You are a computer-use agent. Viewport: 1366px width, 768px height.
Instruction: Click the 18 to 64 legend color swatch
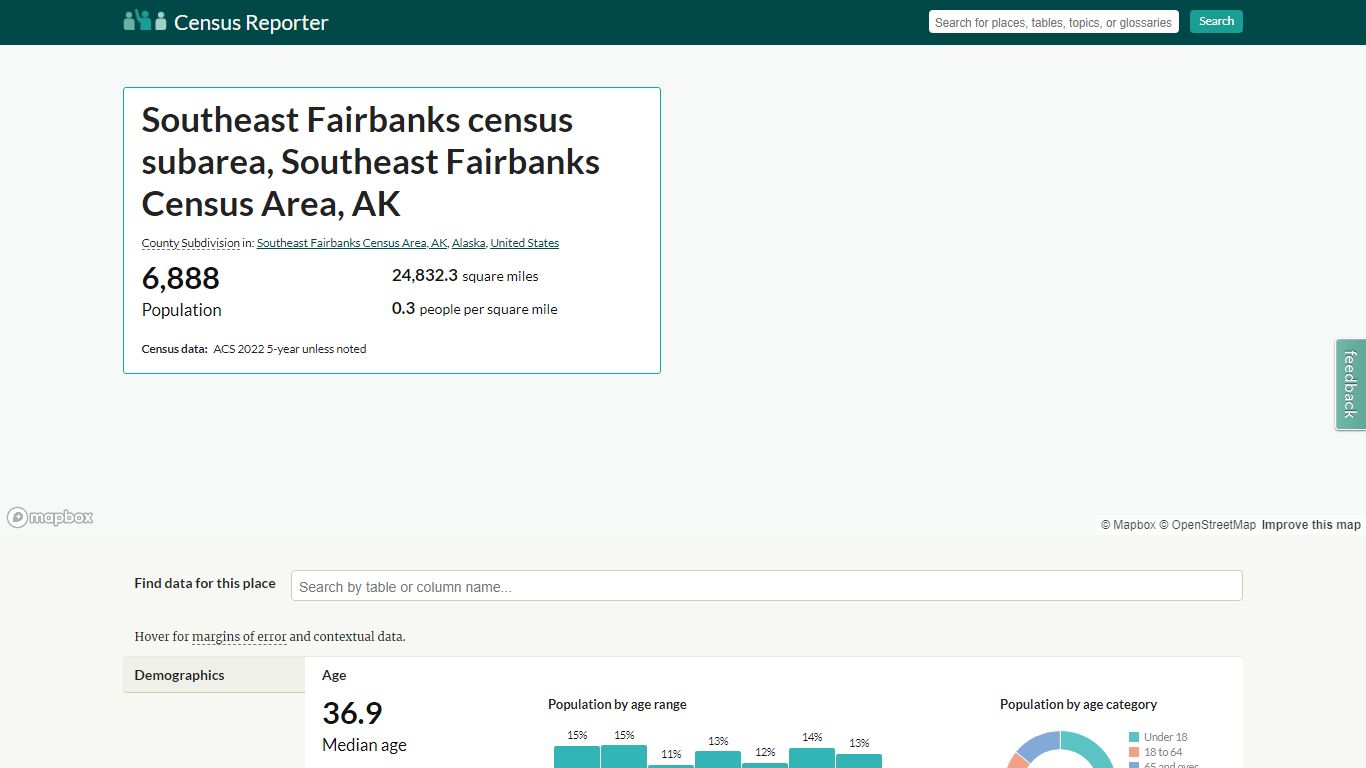(x=1134, y=752)
